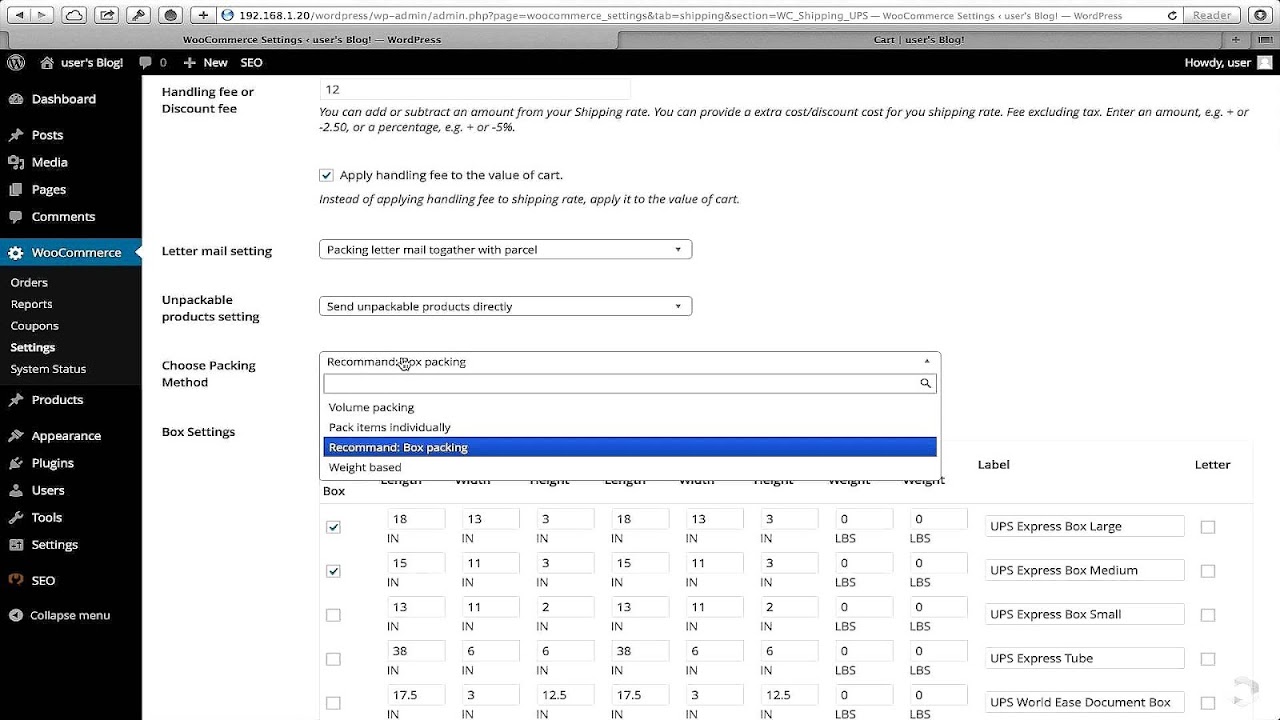
Task: Click the WordPress logo in admin bar
Action: (16, 62)
